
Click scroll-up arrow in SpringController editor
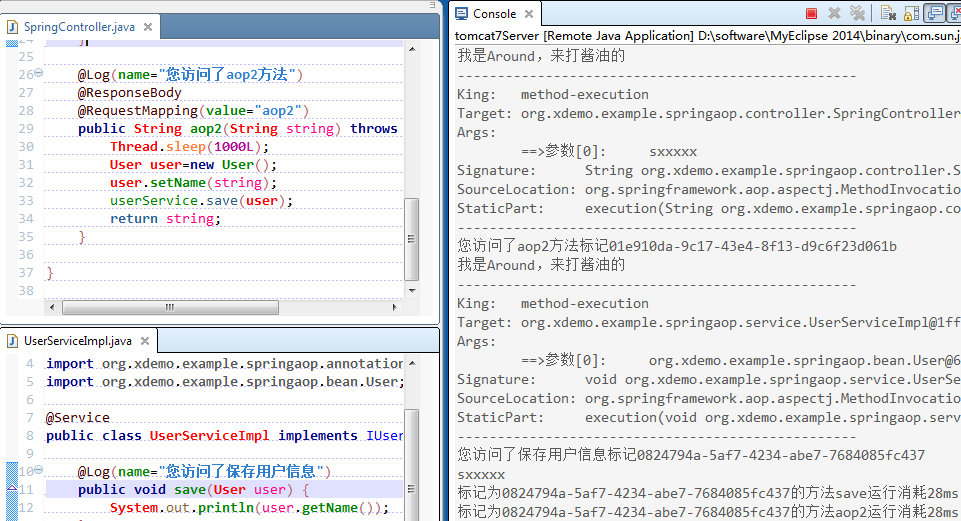[412, 49]
